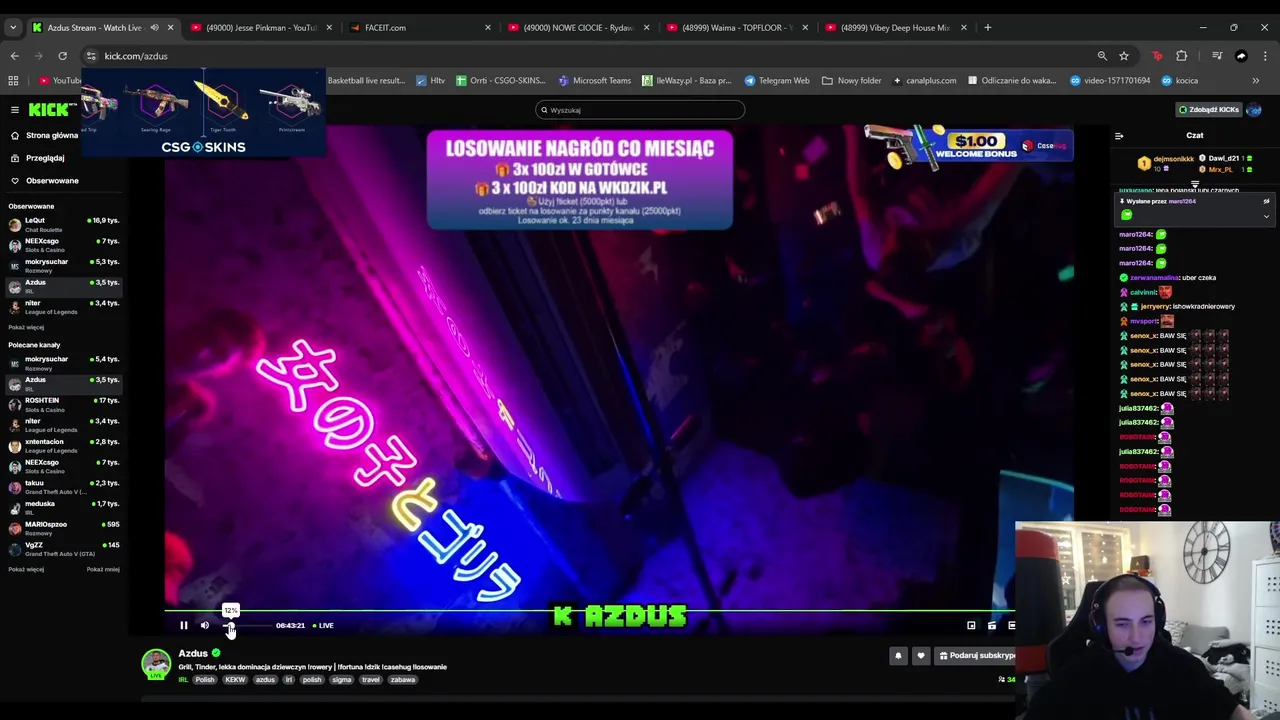Expand followed list with Pokaż więcej
The height and width of the screenshot is (720, 1280).
[x=26, y=327]
